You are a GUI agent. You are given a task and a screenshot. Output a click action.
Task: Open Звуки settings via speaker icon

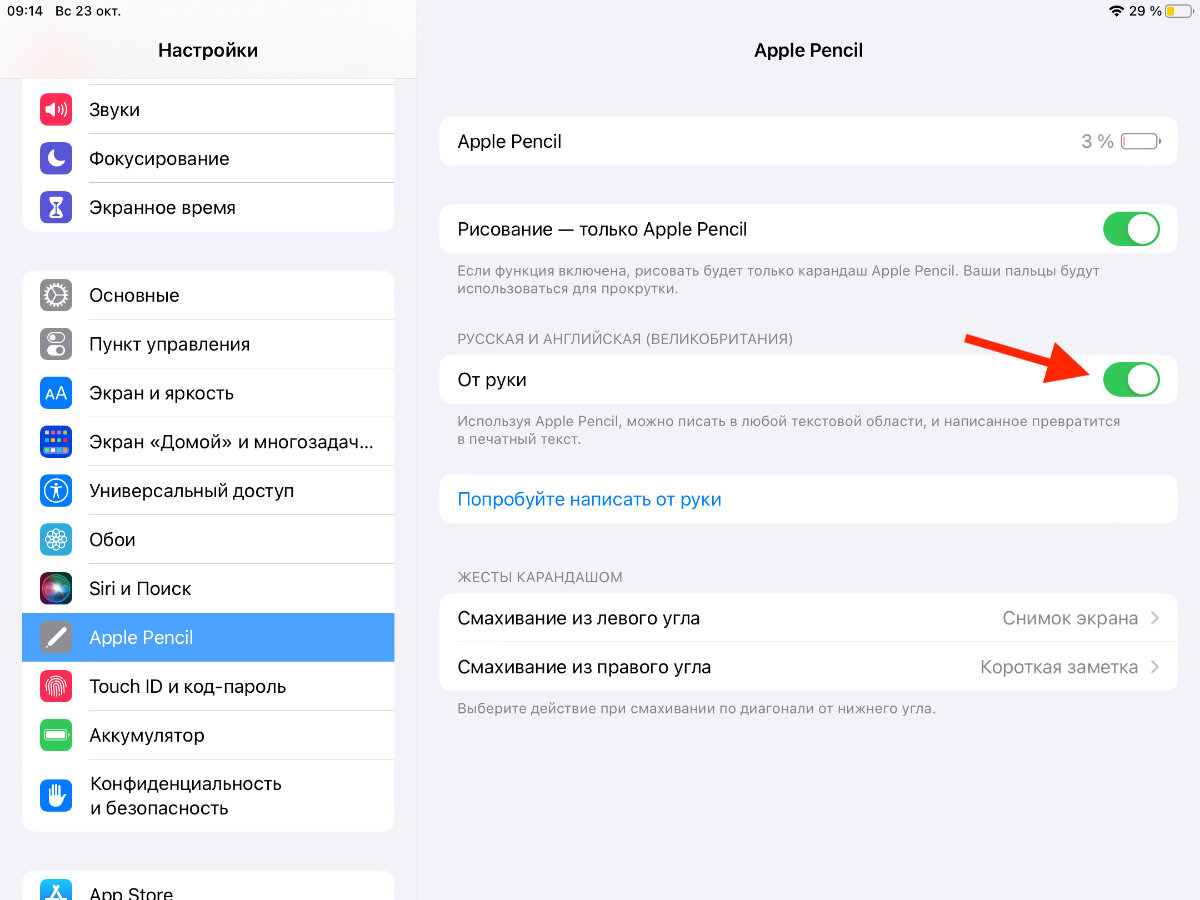[56, 109]
